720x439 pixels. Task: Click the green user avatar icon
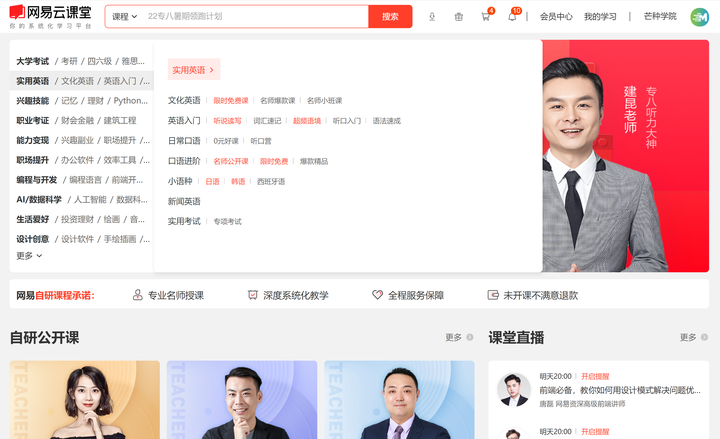pos(699,17)
